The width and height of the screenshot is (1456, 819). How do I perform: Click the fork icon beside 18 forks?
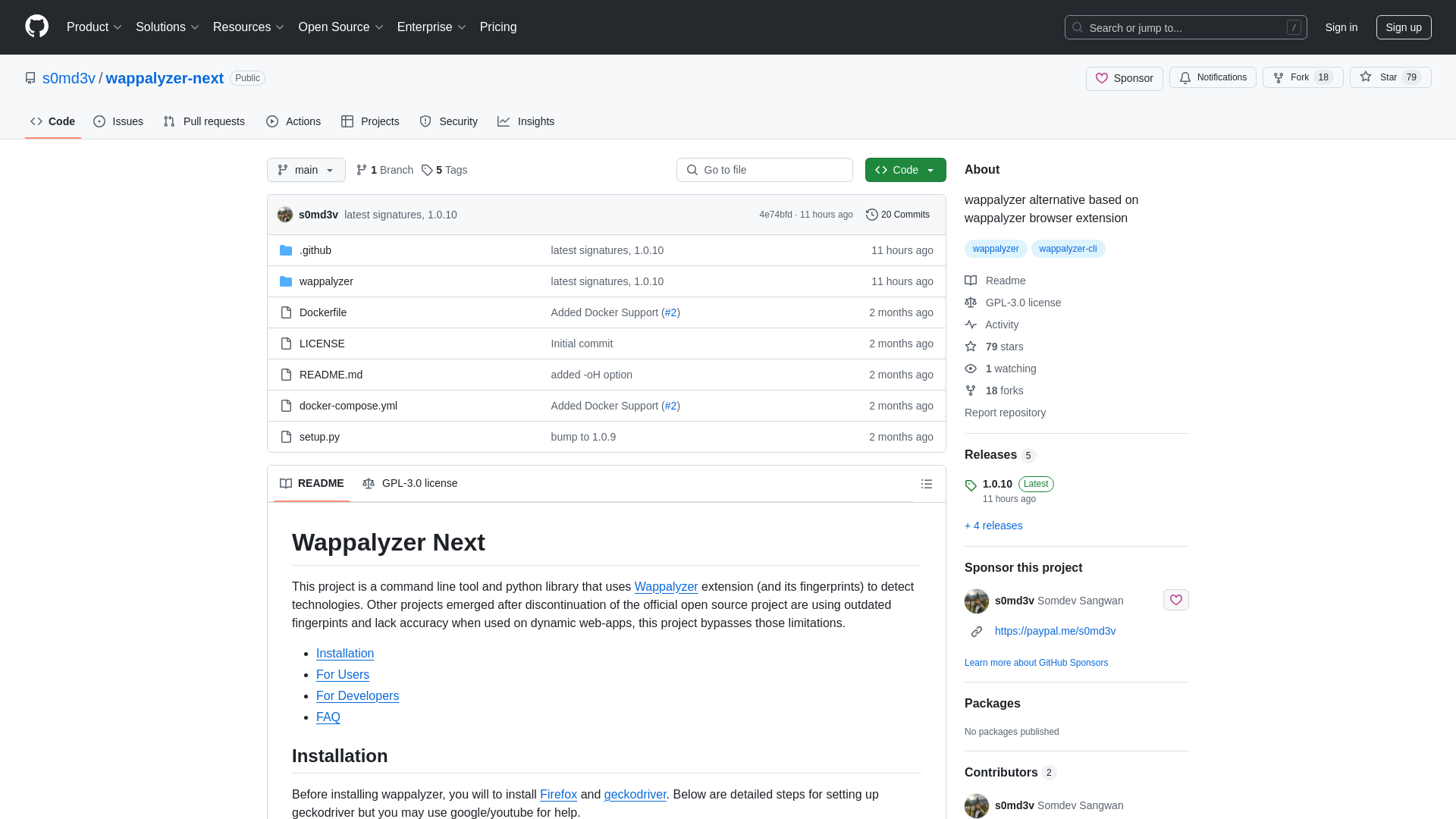tap(971, 391)
